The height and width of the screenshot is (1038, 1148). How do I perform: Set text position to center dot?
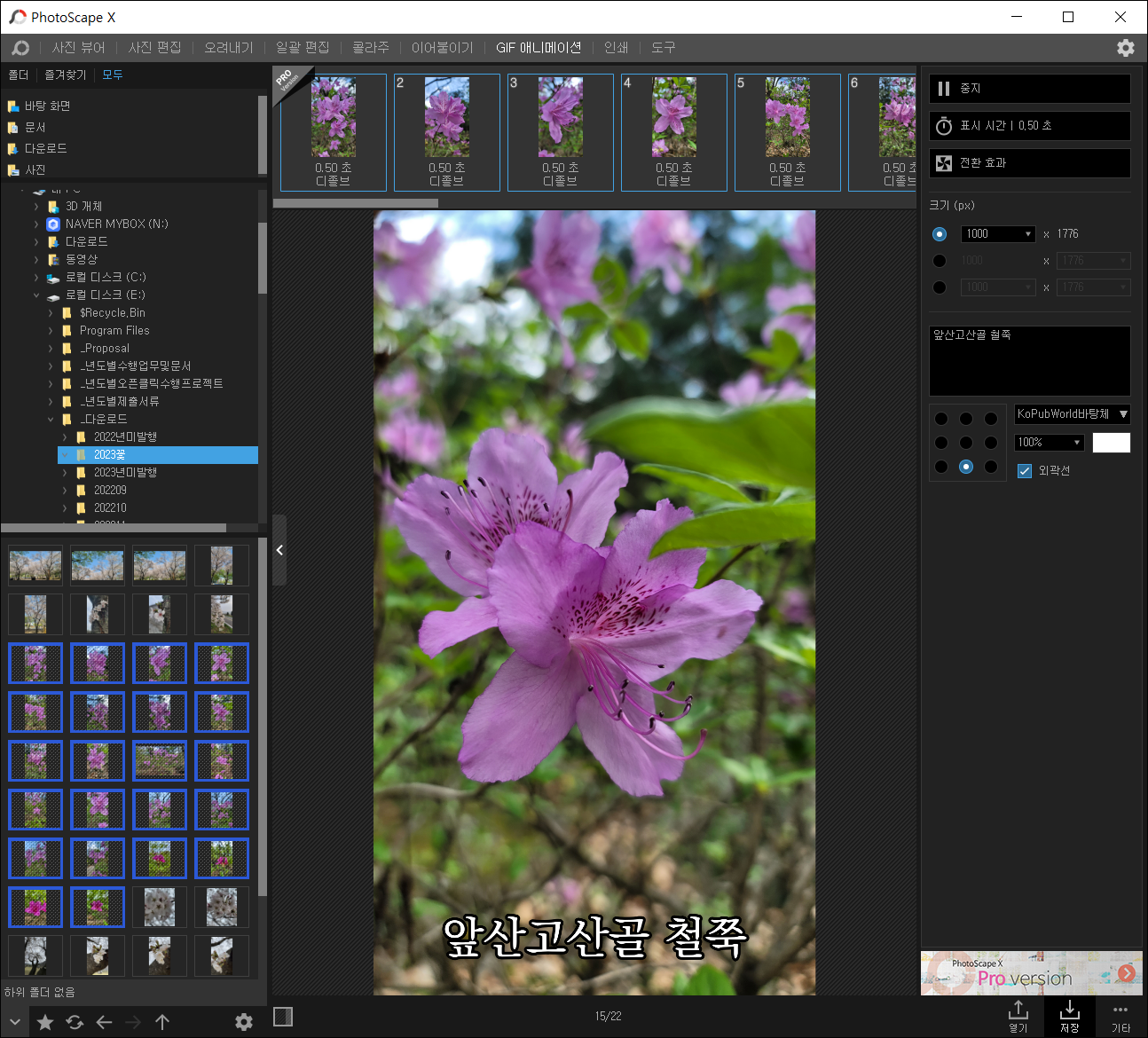click(966, 443)
